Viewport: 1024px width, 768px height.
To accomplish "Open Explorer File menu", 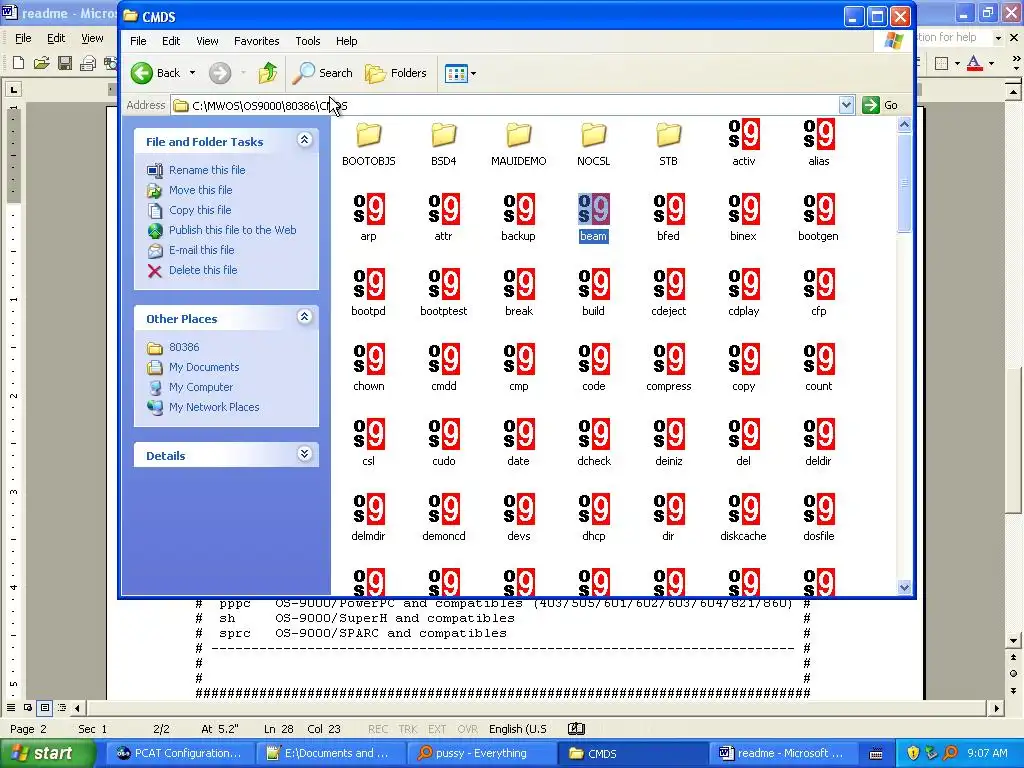I will tap(138, 40).
